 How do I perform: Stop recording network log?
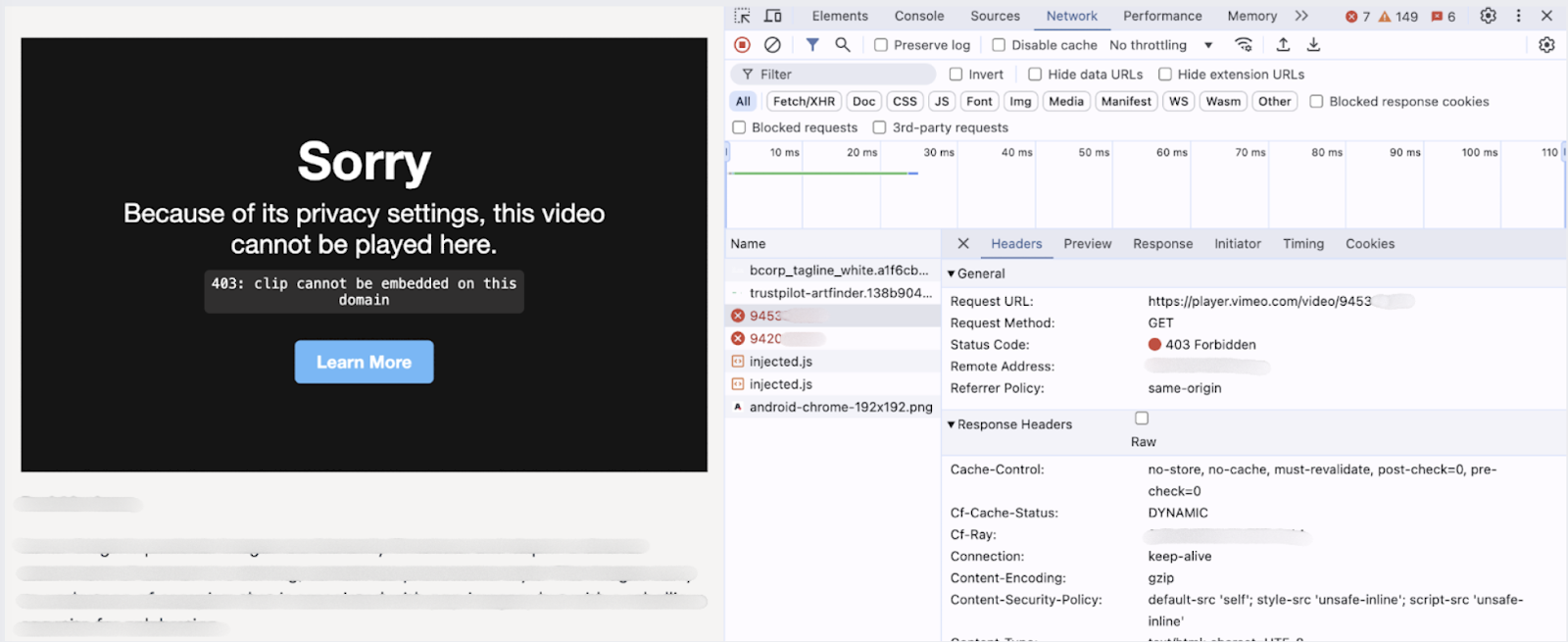(742, 45)
